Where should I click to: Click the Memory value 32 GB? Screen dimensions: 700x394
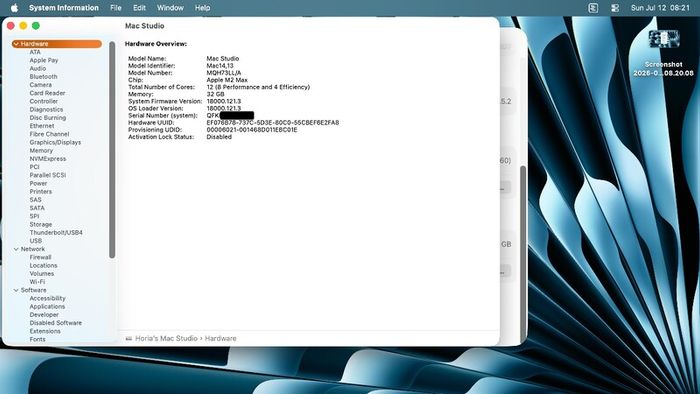215,94
